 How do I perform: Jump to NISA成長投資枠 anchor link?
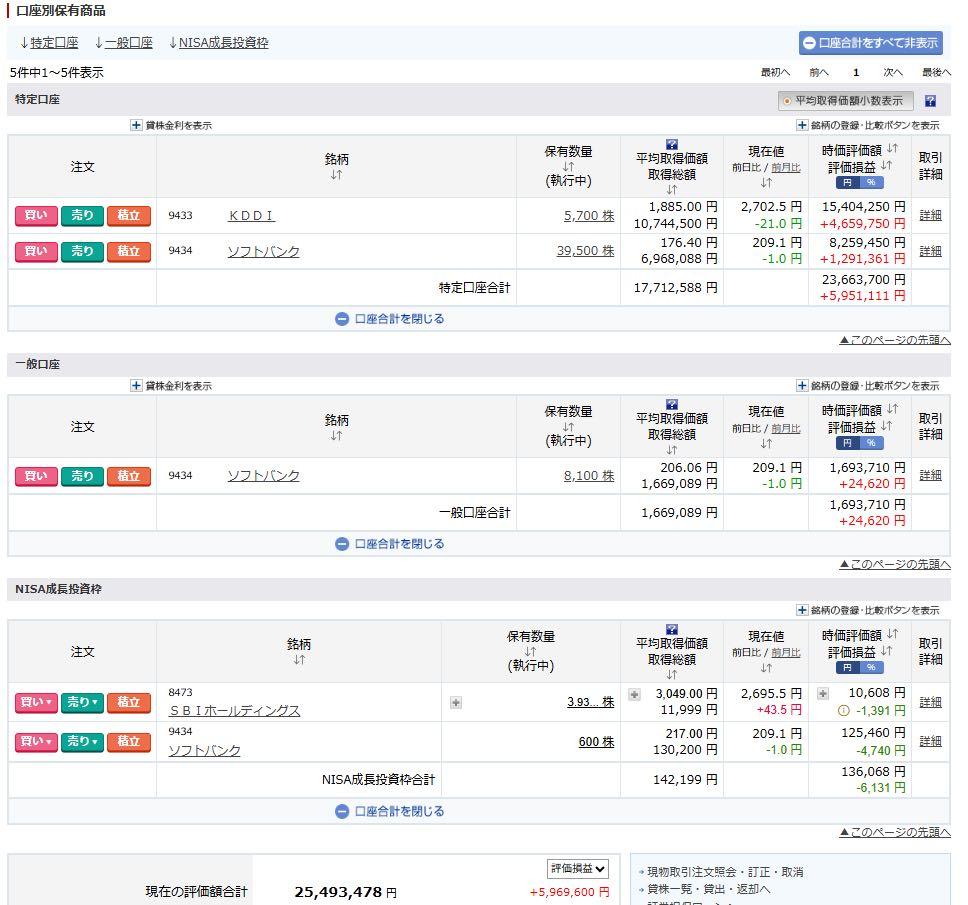click(x=219, y=43)
